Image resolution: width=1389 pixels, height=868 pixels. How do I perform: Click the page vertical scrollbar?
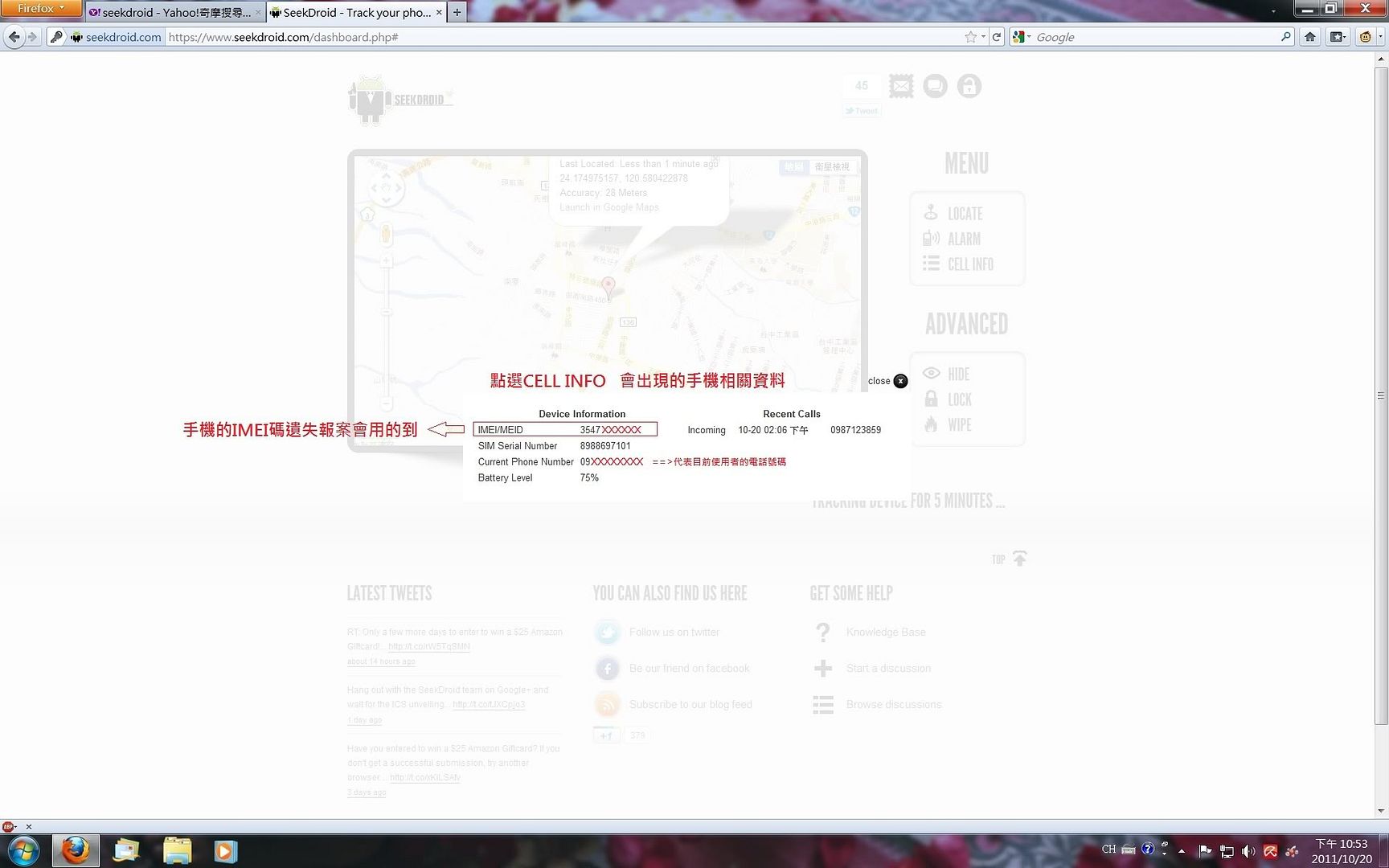click(1381, 394)
